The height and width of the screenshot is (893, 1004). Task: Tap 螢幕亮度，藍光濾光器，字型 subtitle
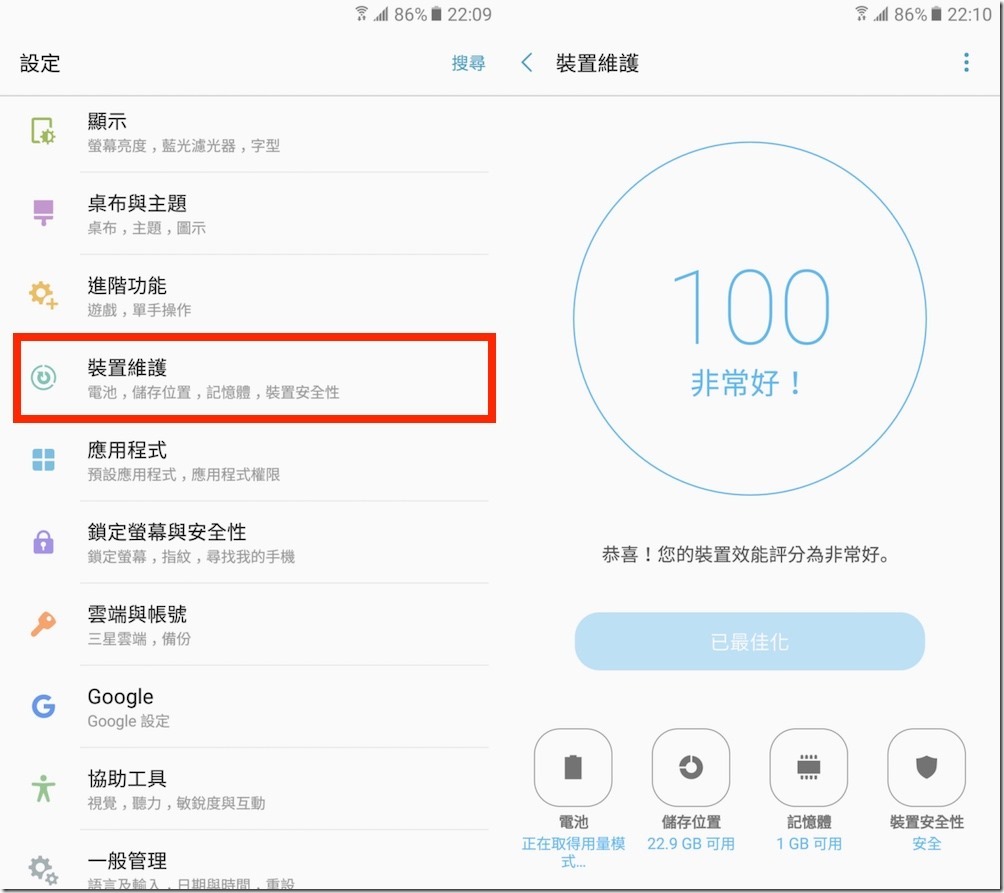[x=184, y=146]
